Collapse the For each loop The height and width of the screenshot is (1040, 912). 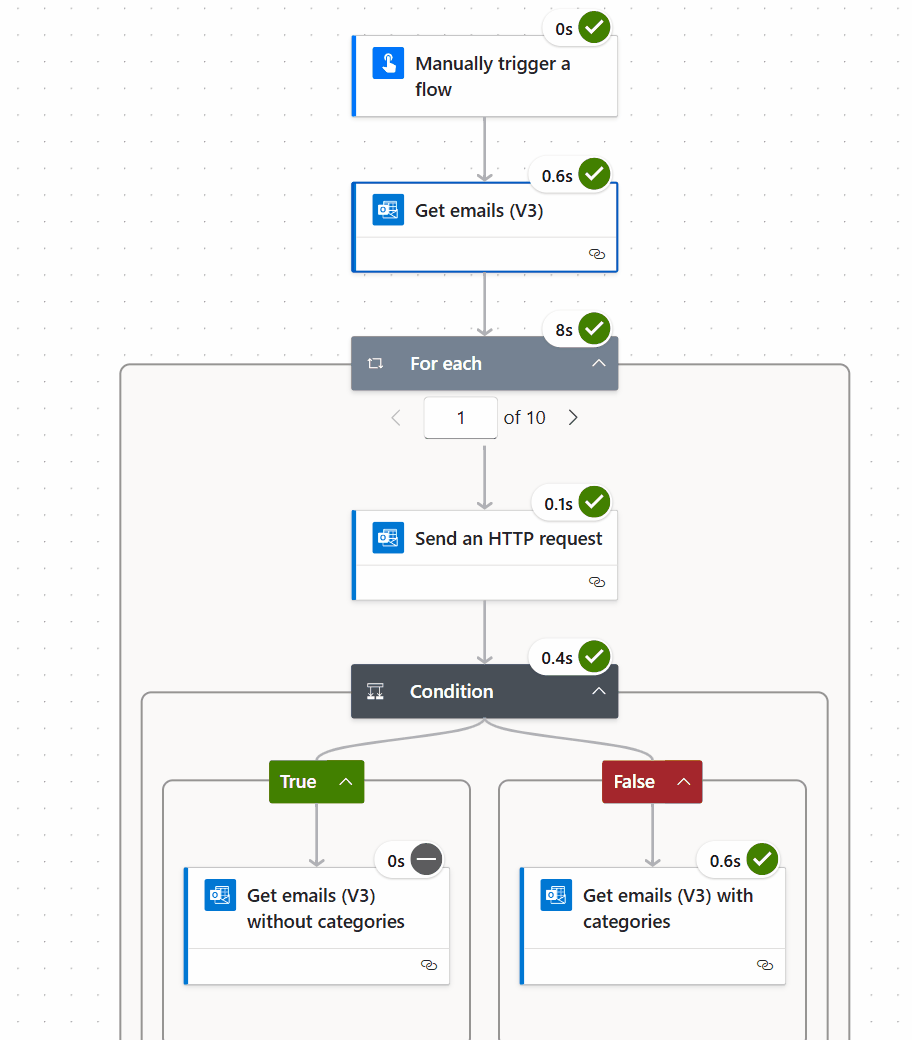tap(598, 363)
